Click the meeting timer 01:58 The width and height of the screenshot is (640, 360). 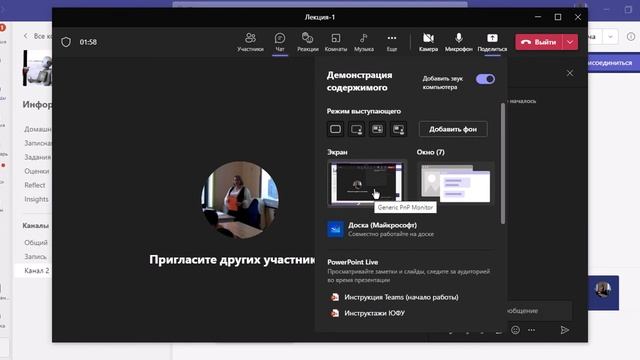(88, 42)
